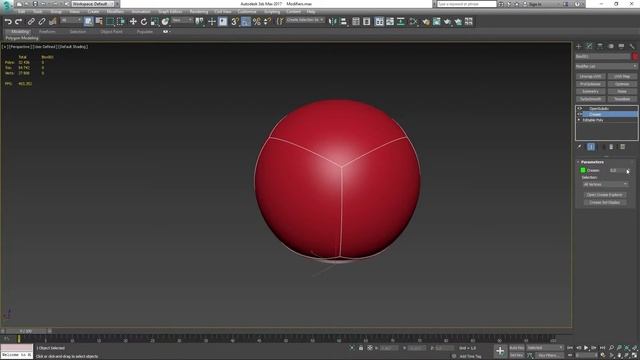Viewport: 640px width, 360px height.
Task: Open the Modifier List dropdown
Action: pos(606,66)
